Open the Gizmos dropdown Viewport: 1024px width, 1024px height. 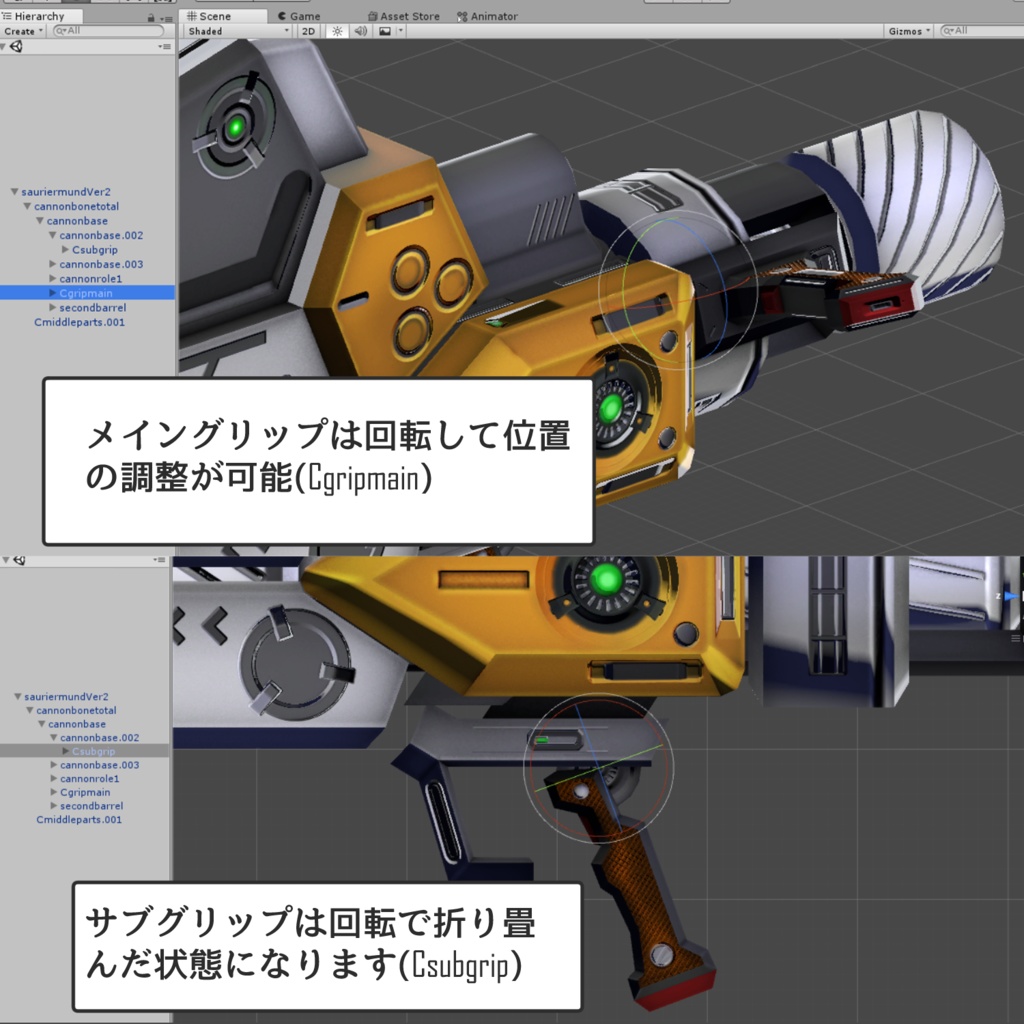[908, 31]
